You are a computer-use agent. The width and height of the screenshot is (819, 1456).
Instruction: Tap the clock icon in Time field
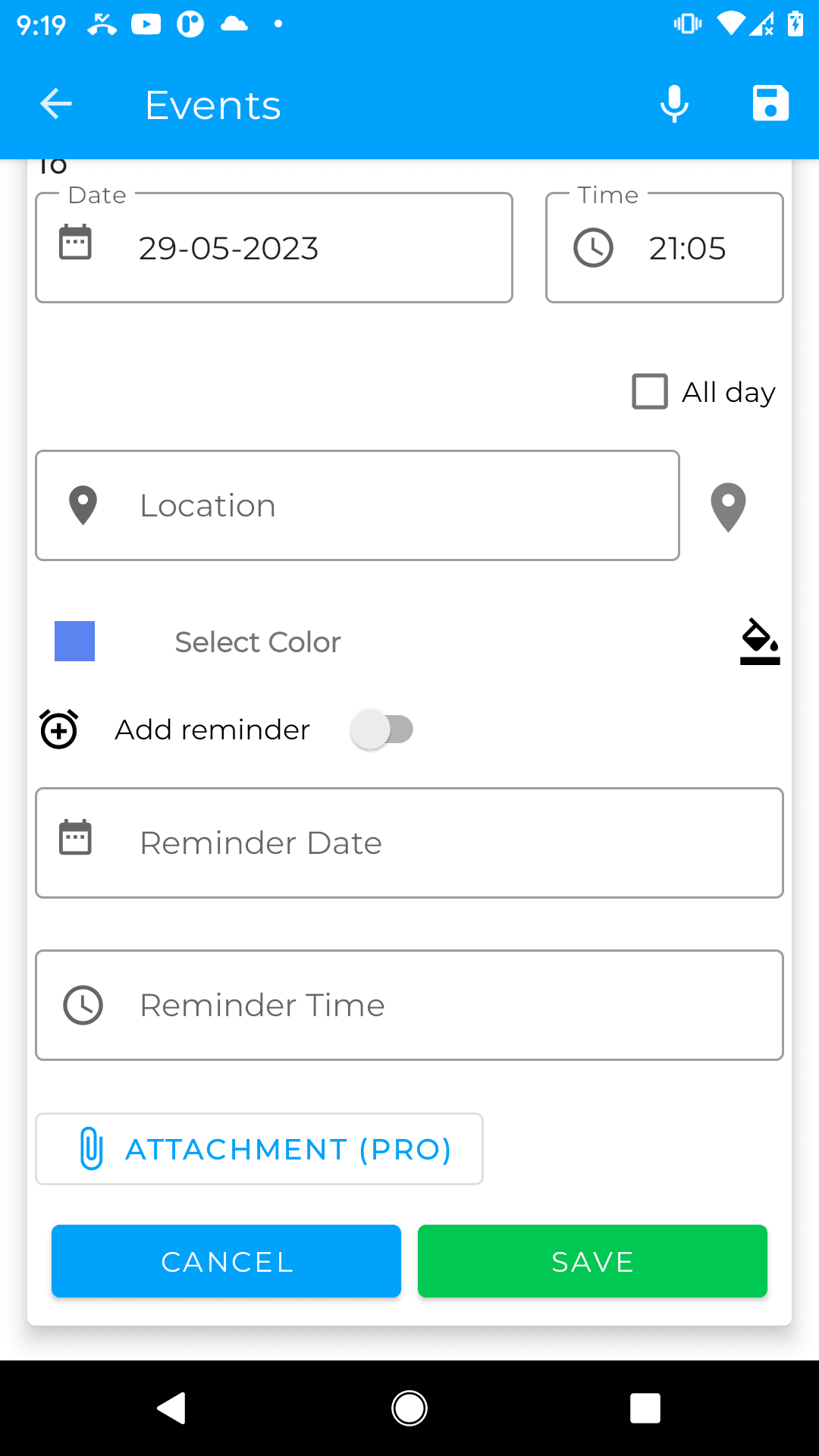coord(593,248)
